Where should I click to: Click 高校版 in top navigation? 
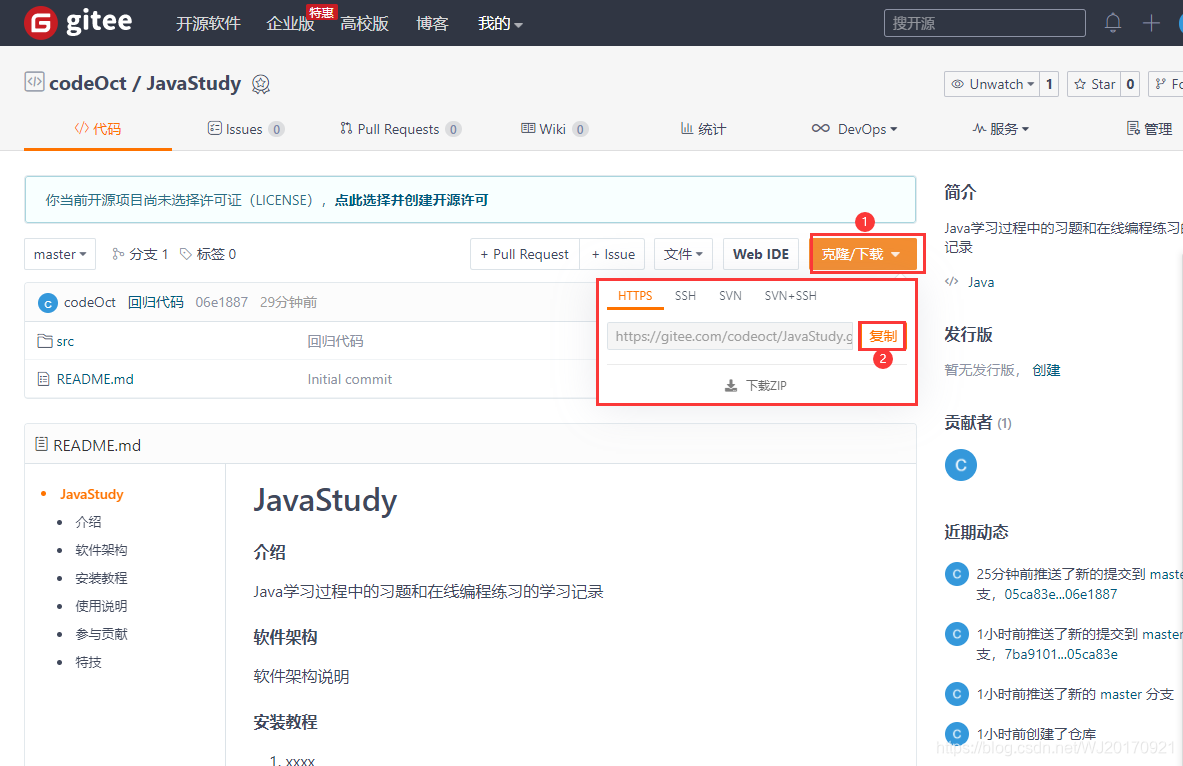[364, 23]
